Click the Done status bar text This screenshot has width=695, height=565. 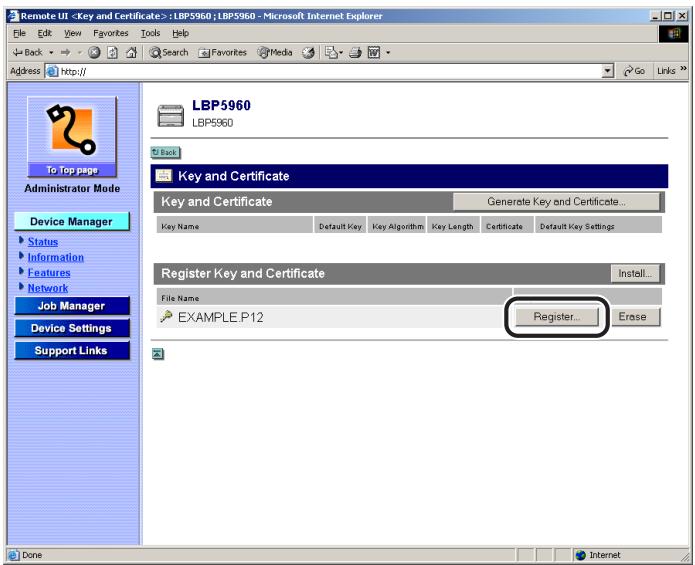tap(32, 555)
